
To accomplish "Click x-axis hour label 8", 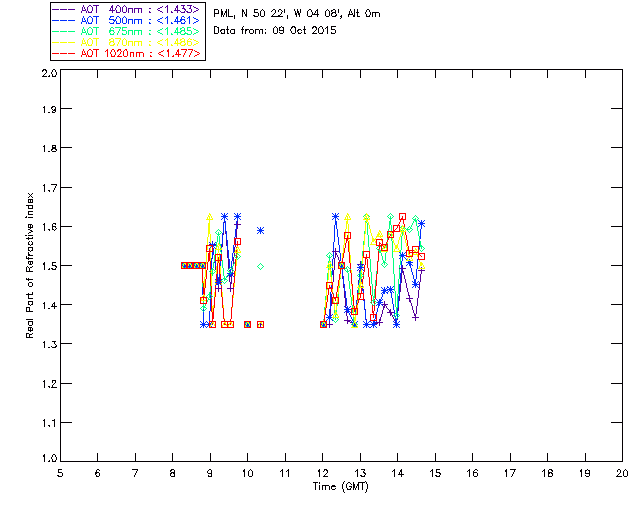I will (x=173, y=473).
